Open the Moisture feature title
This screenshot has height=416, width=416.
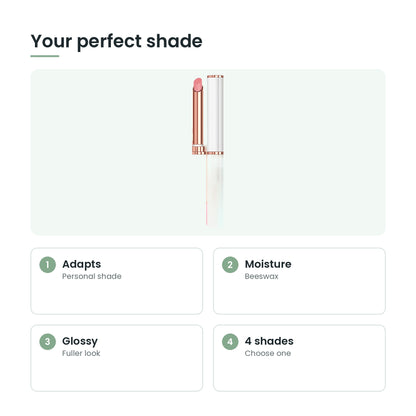pos(268,264)
